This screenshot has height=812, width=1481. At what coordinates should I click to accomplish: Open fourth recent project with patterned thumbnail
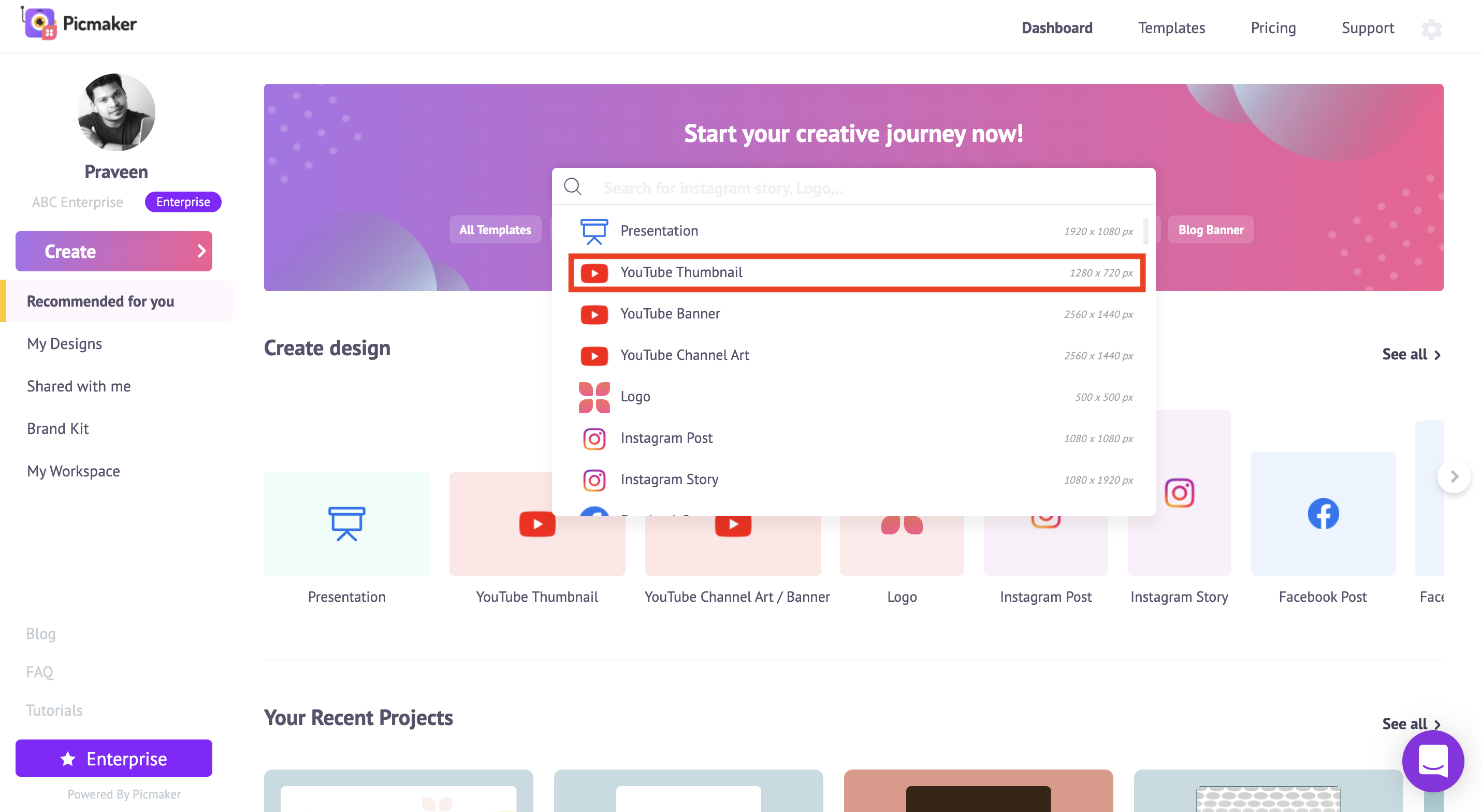(1268, 791)
